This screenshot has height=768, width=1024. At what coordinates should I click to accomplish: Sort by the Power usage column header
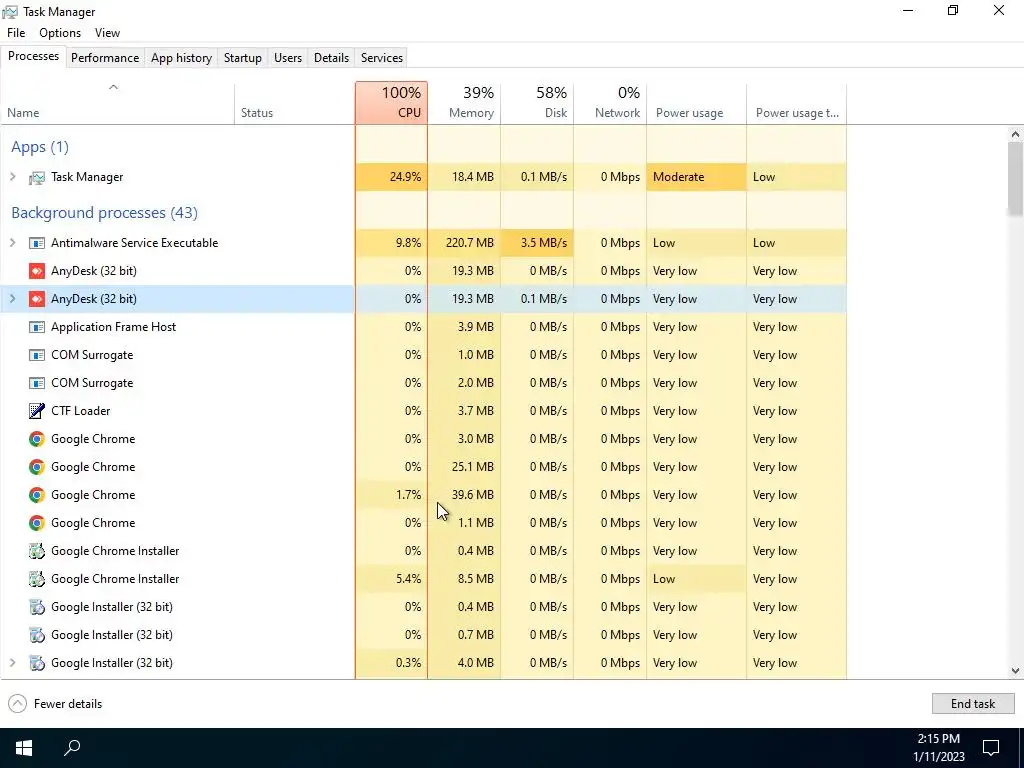pos(696,103)
